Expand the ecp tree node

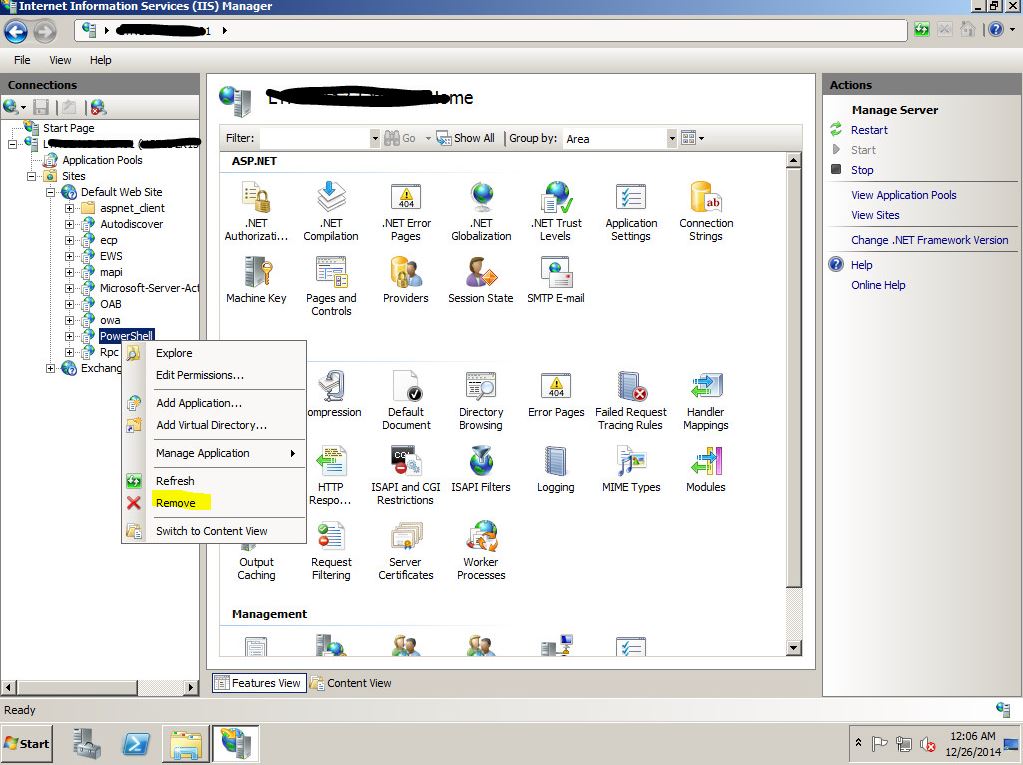tap(69, 240)
